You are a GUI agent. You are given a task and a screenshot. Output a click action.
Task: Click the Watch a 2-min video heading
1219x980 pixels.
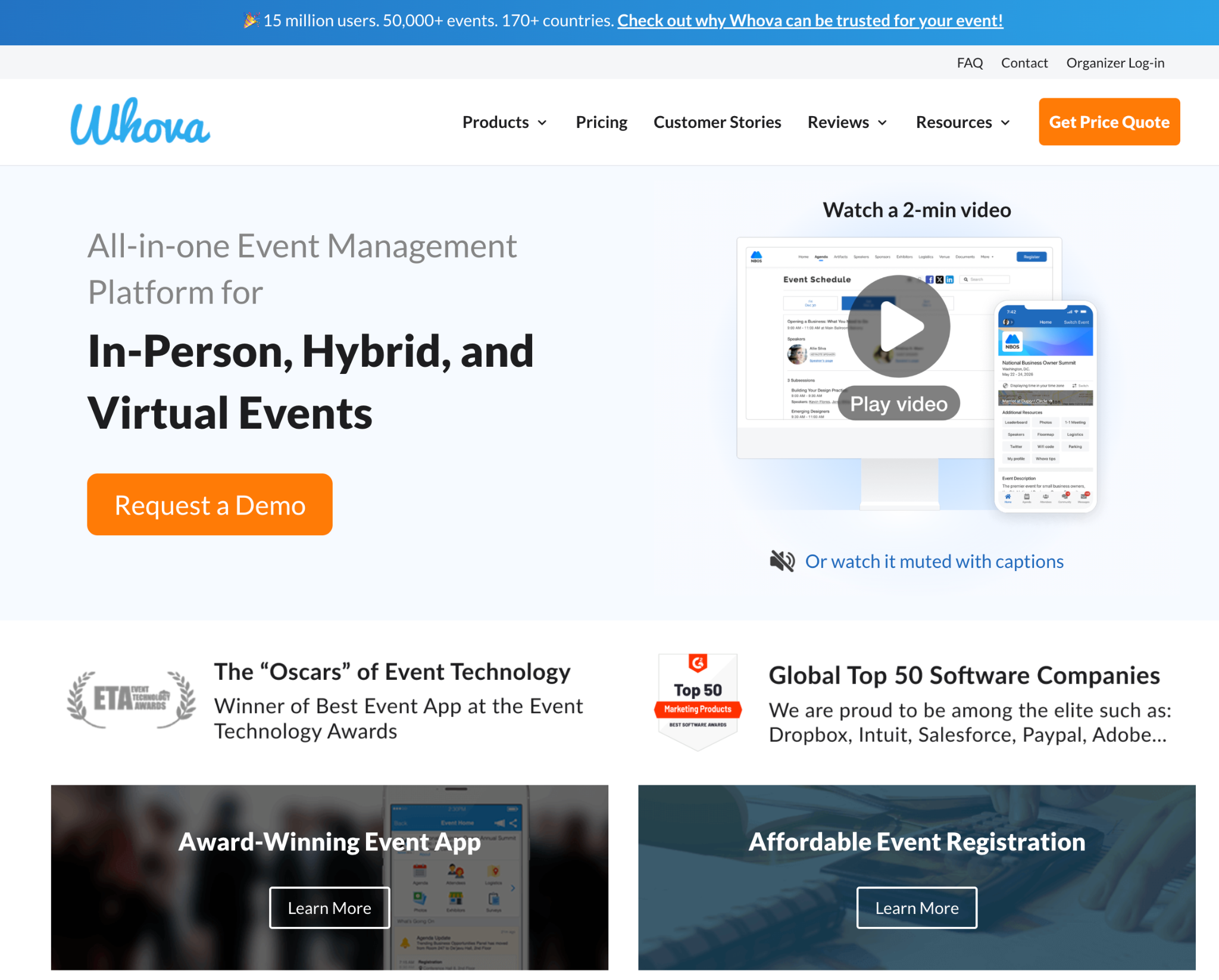pos(917,210)
